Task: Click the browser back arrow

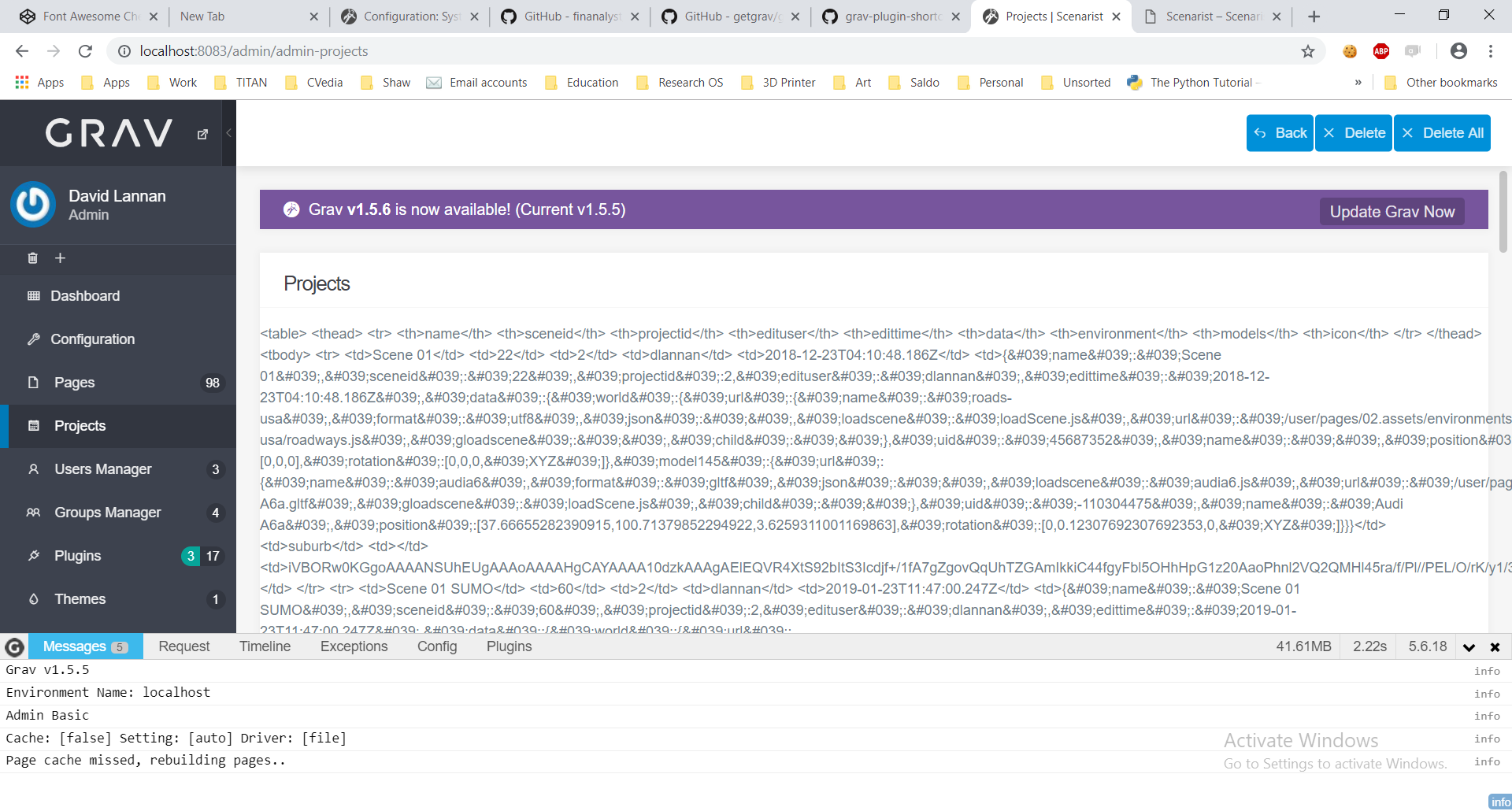Action: [22, 51]
